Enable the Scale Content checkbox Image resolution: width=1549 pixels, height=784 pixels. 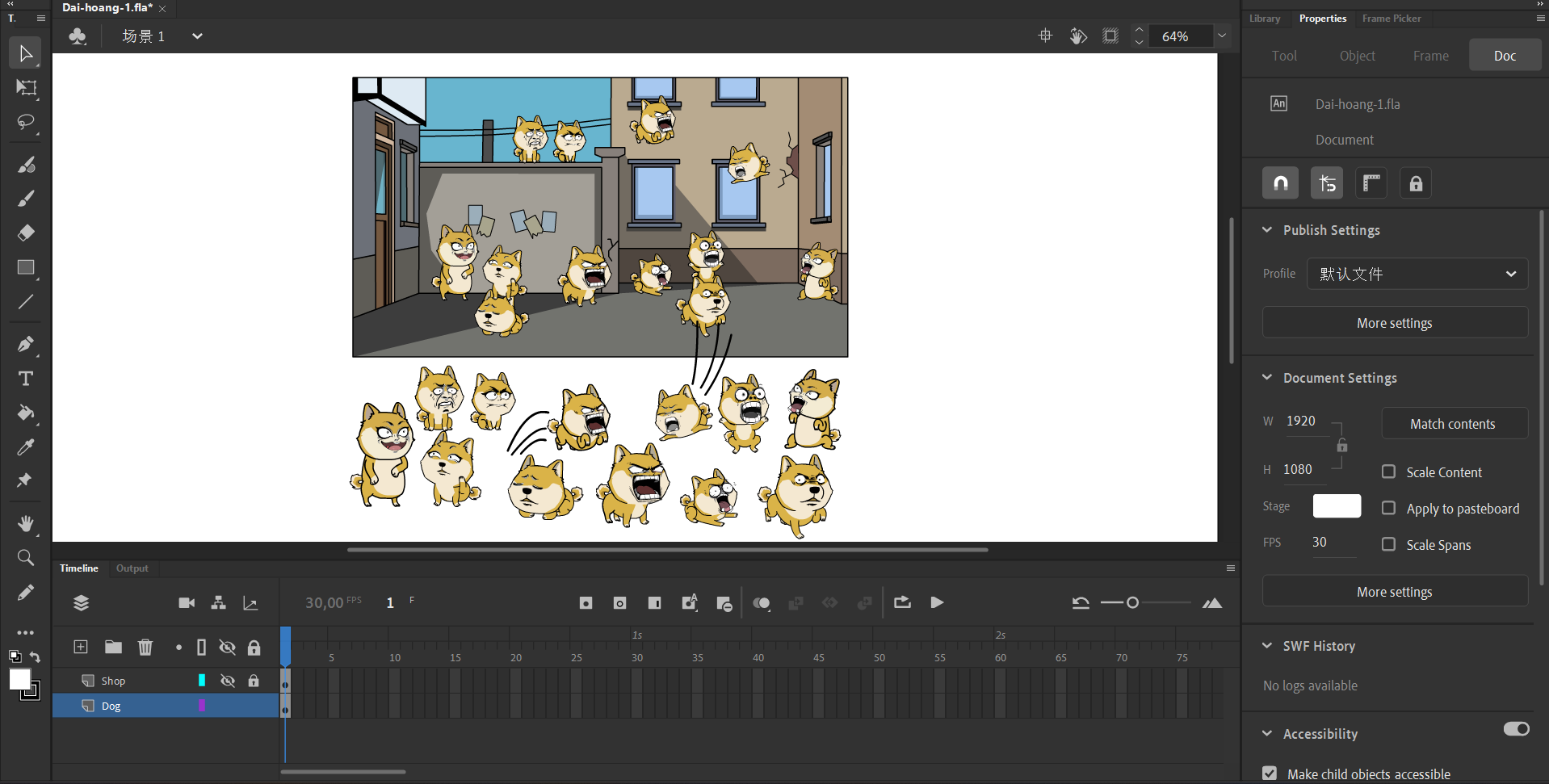click(x=1388, y=472)
